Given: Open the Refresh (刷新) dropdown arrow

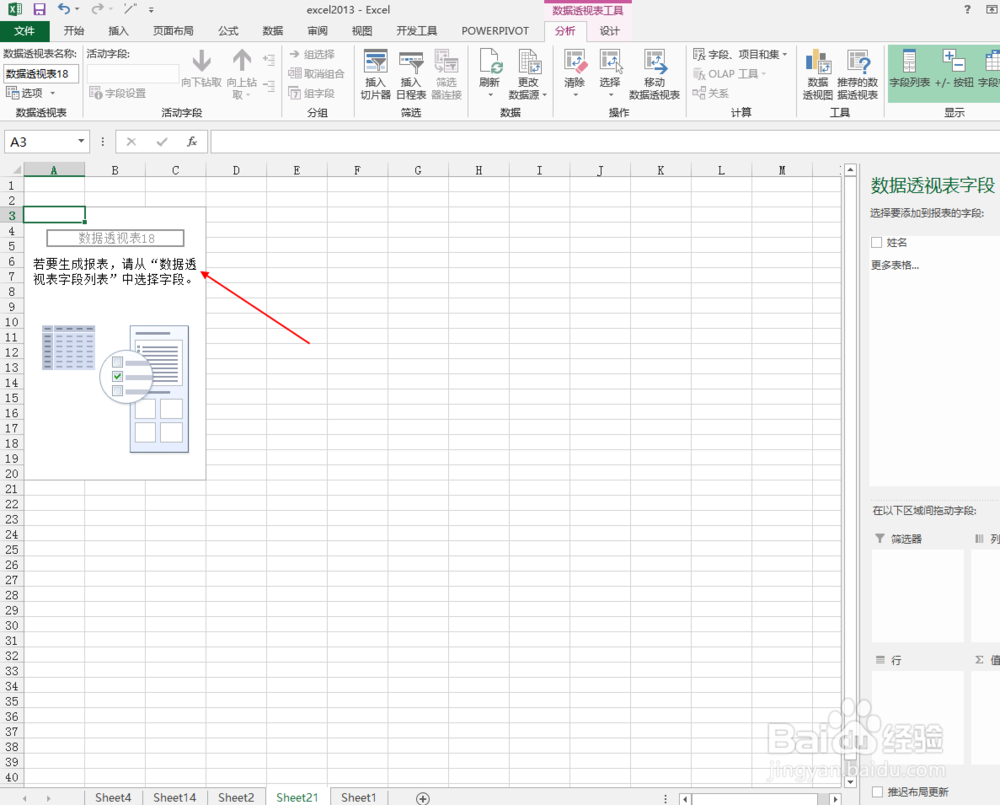Looking at the screenshot, I should point(490,95).
